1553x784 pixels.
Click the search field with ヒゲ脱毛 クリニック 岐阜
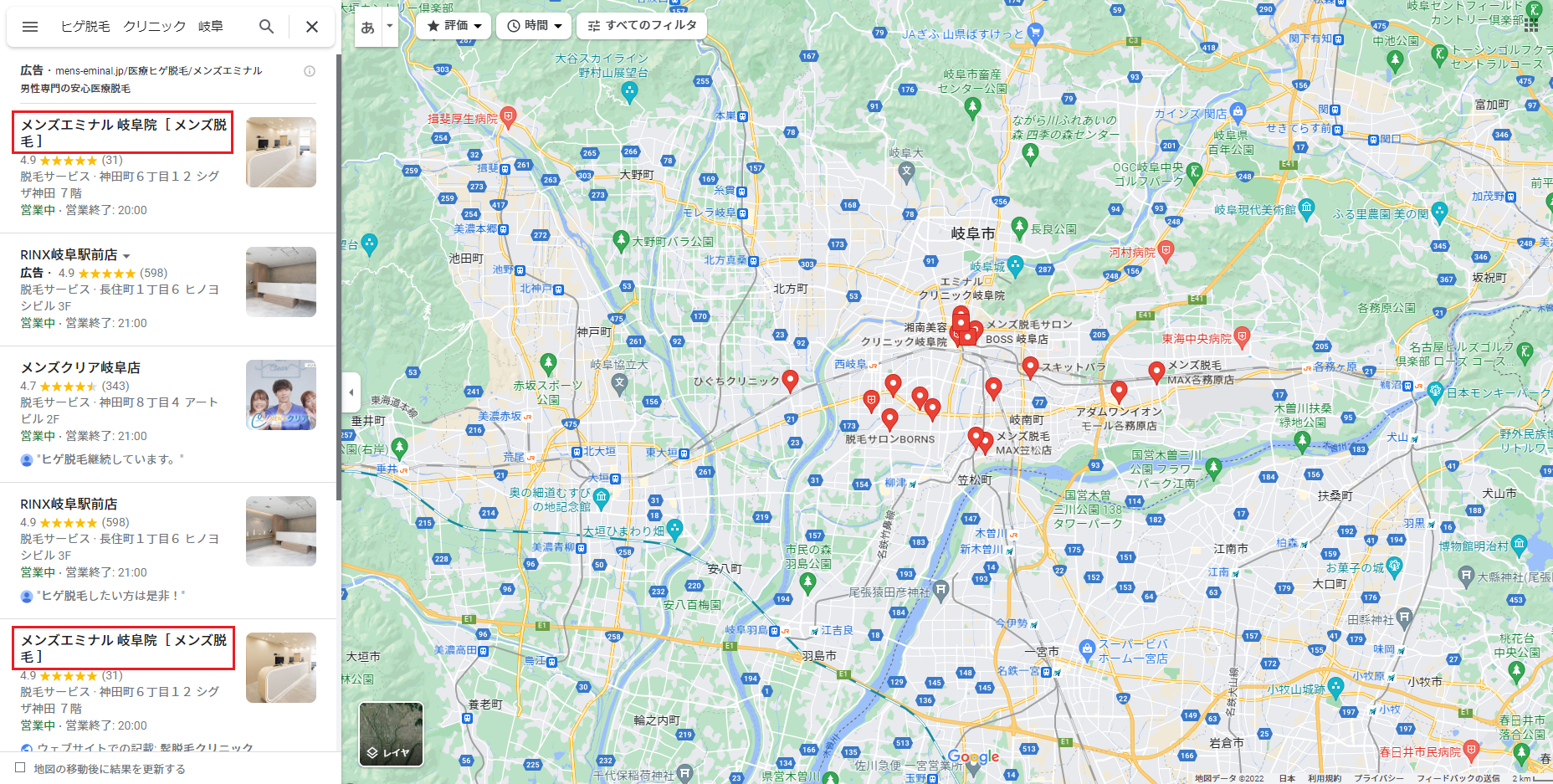click(x=142, y=27)
